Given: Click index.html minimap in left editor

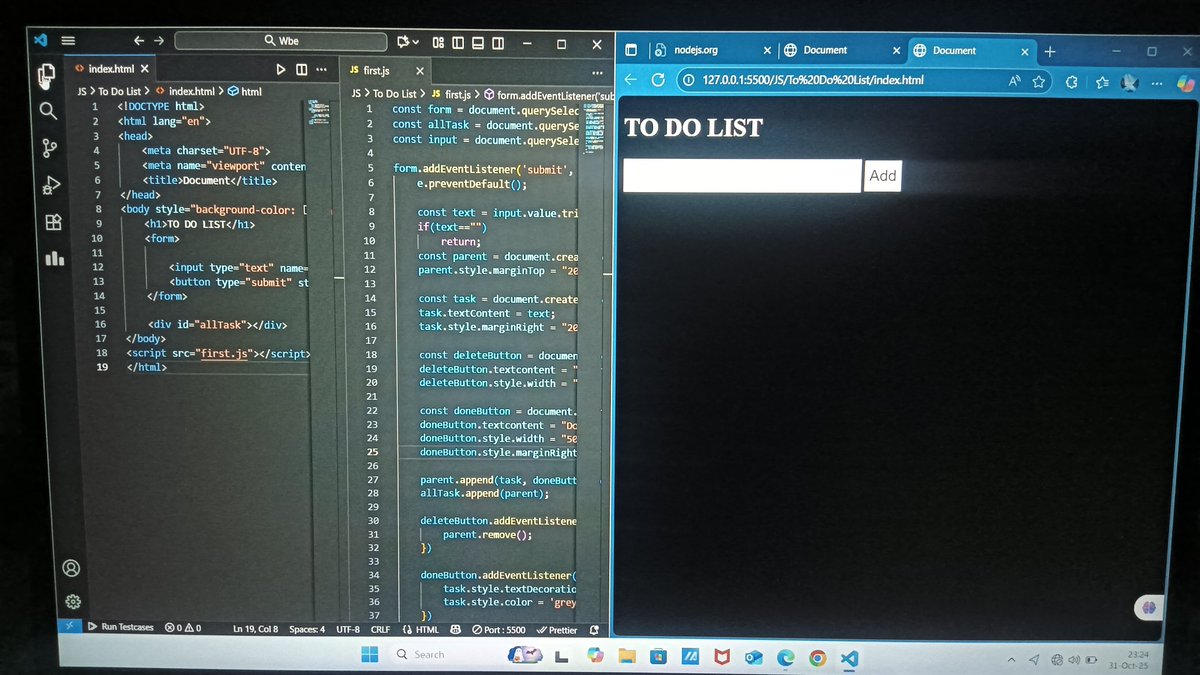Looking at the screenshot, I should click(x=320, y=112).
